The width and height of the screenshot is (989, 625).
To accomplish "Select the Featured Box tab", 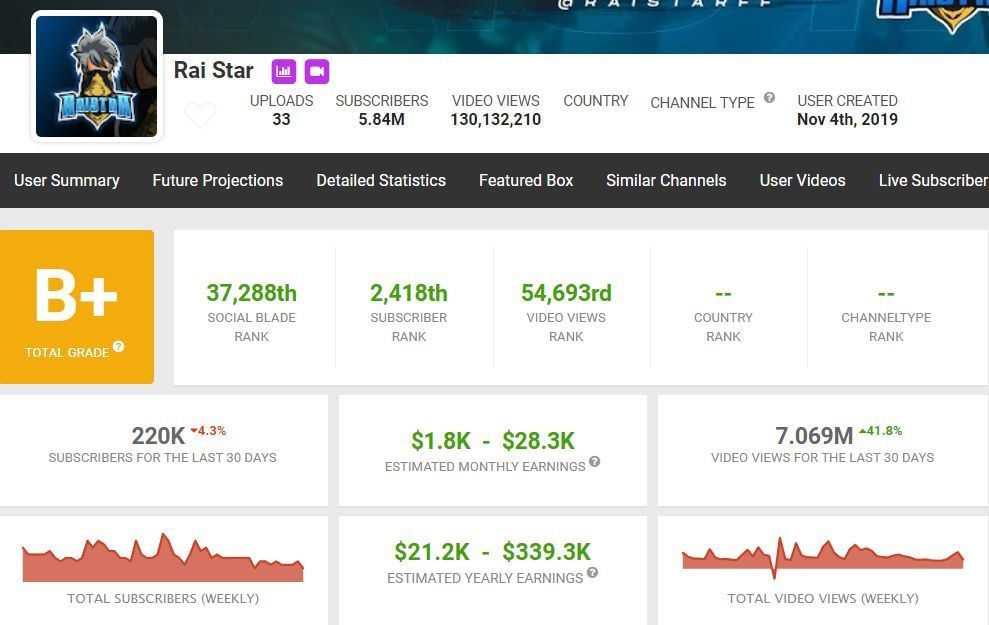I will pyautogui.click(x=526, y=180).
